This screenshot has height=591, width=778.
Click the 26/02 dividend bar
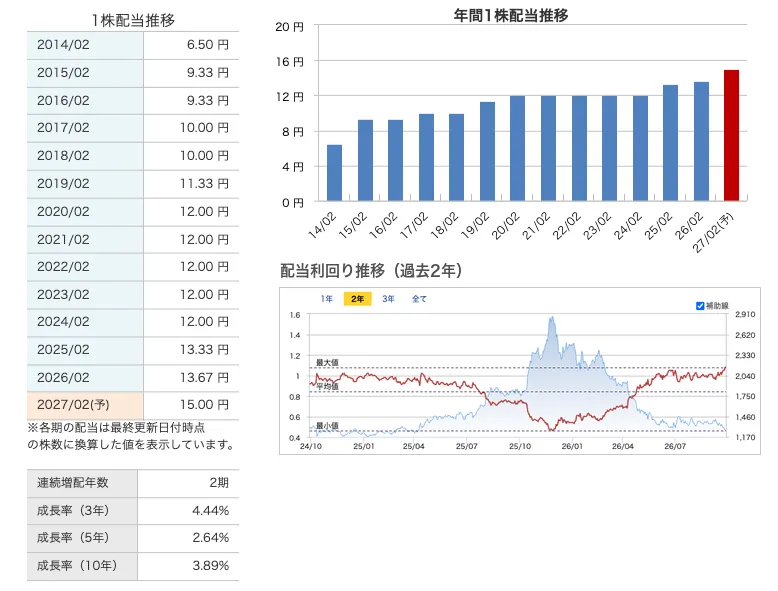701,141
